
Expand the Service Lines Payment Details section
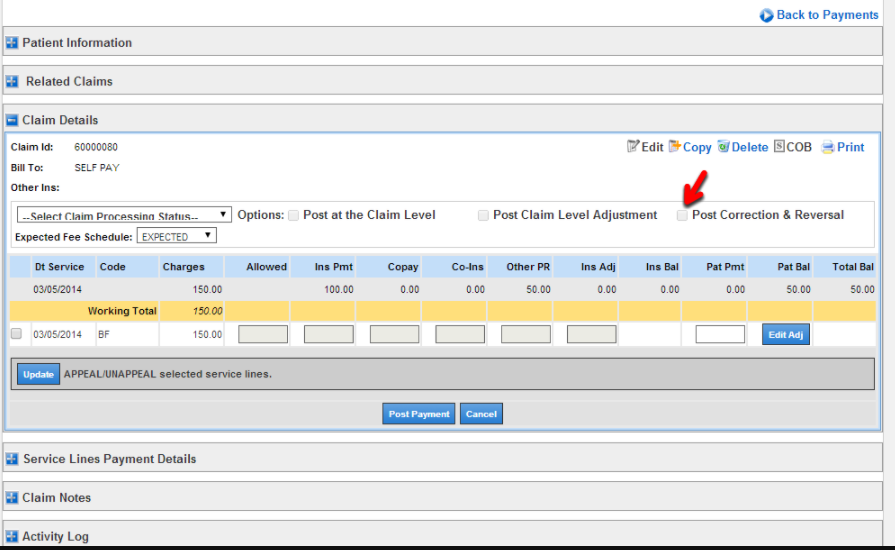coord(12,459)
